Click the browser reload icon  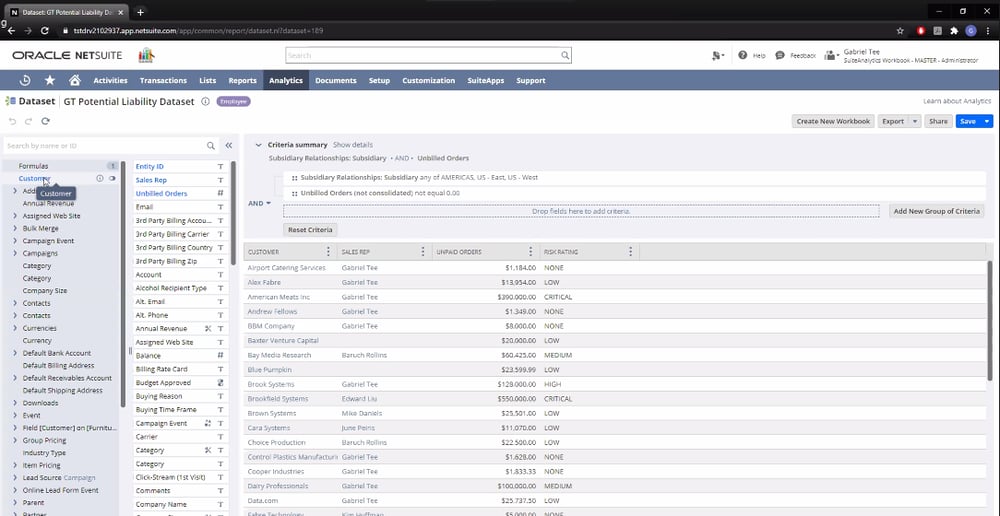pos(45,31)
